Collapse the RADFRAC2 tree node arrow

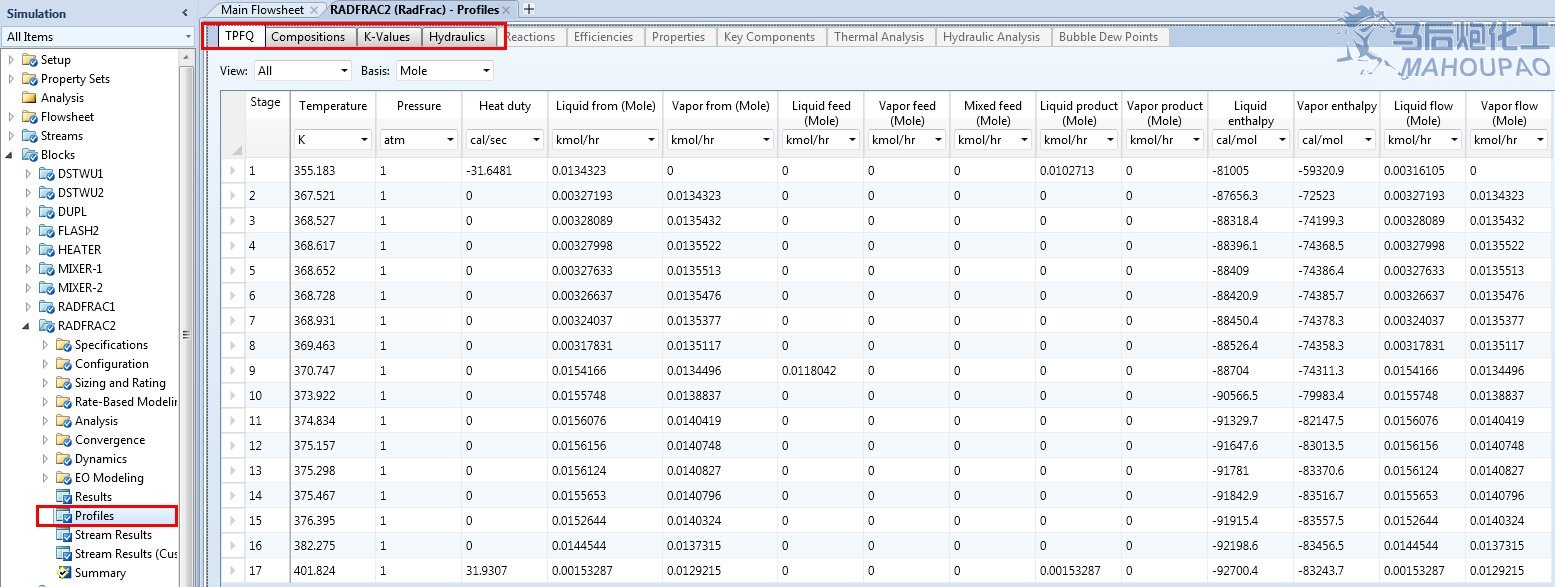28,326
